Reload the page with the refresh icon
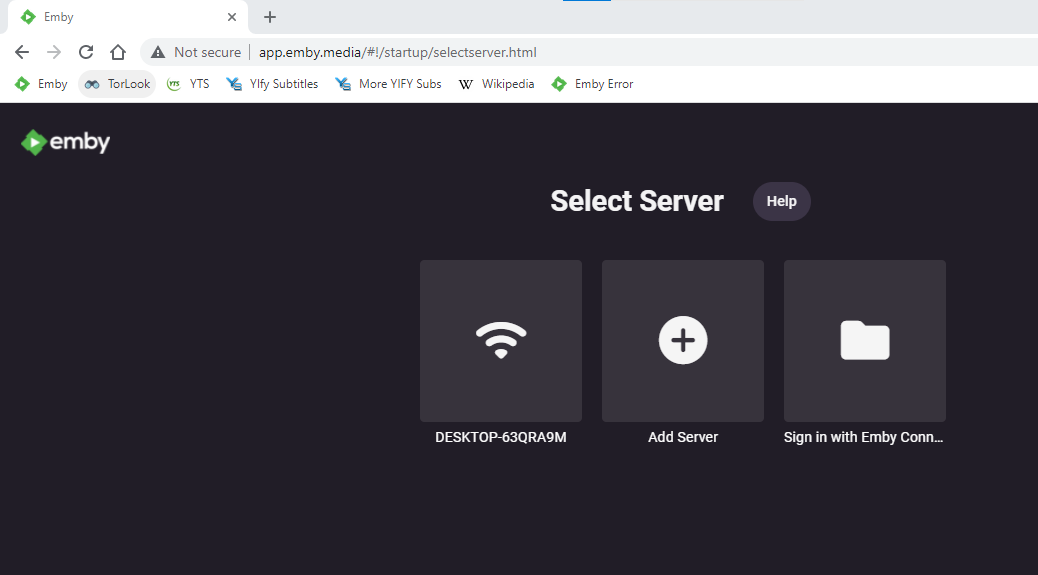Image resolution: width=1038 pixels, height=575 pixels. [86, 52]
